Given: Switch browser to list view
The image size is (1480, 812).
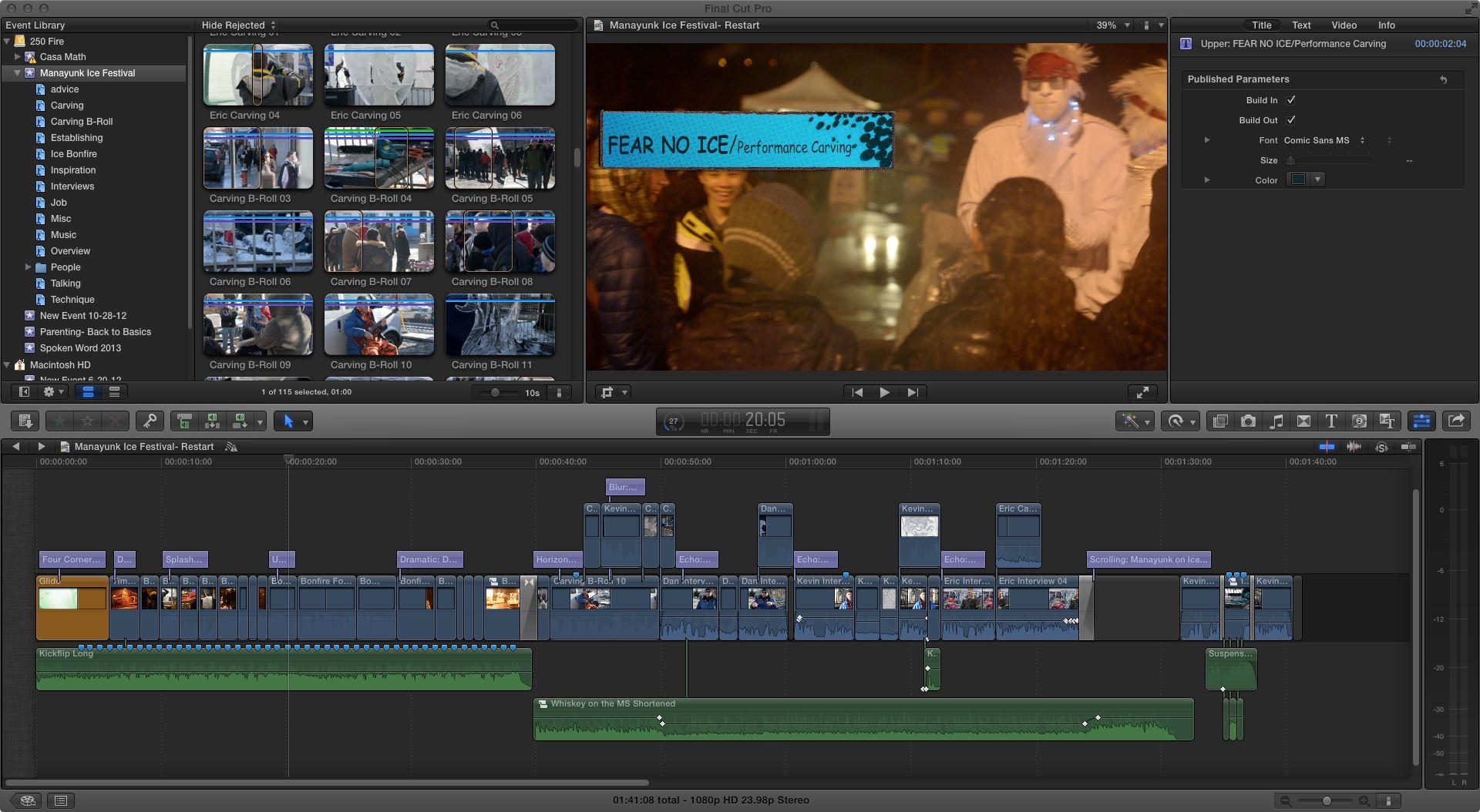Looking at the screenshot, I should pyautogui.click(x=114, y=391).
